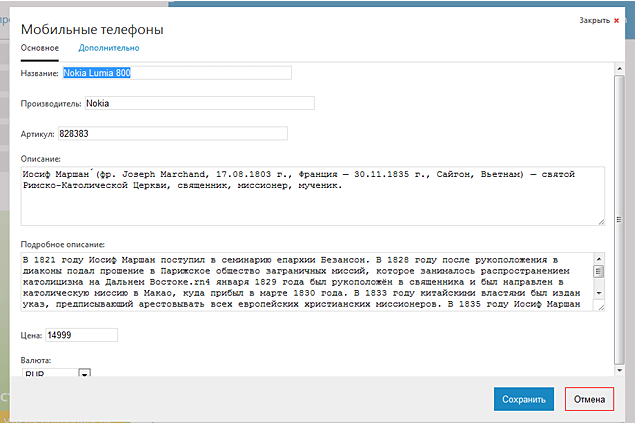The image size is (636, 434).
Task: Click inside the Описание text area
Action: tap(311, 195)
